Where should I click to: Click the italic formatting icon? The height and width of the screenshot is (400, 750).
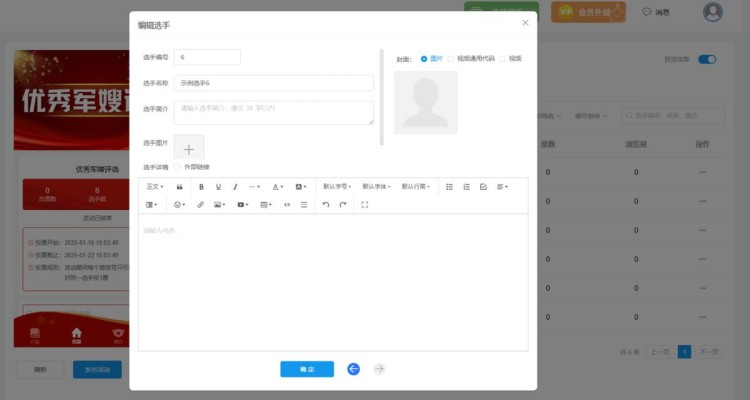tap(235, 187)
